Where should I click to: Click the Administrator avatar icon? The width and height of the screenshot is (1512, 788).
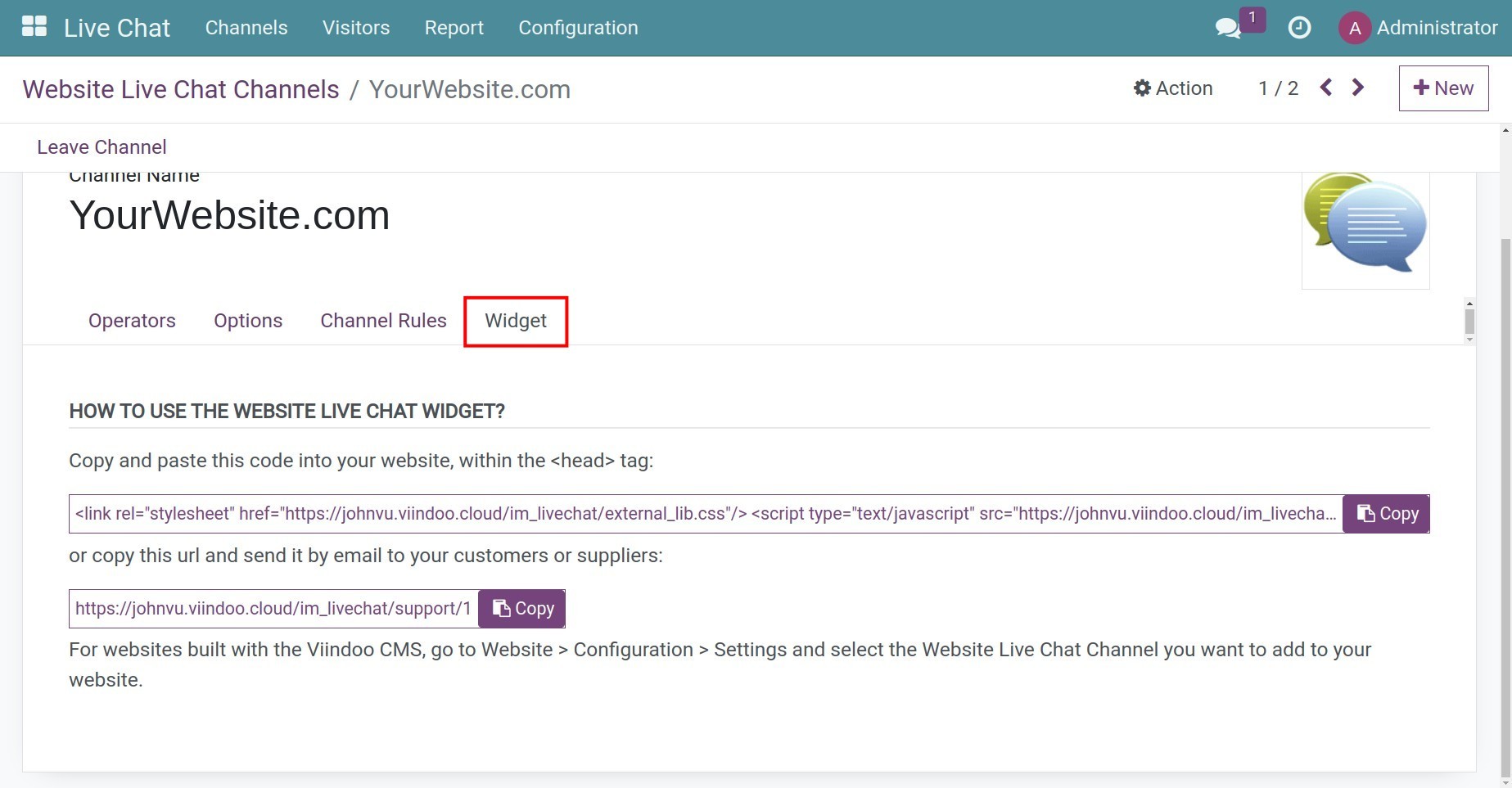pyautogui.click(x=1354, y=28)
